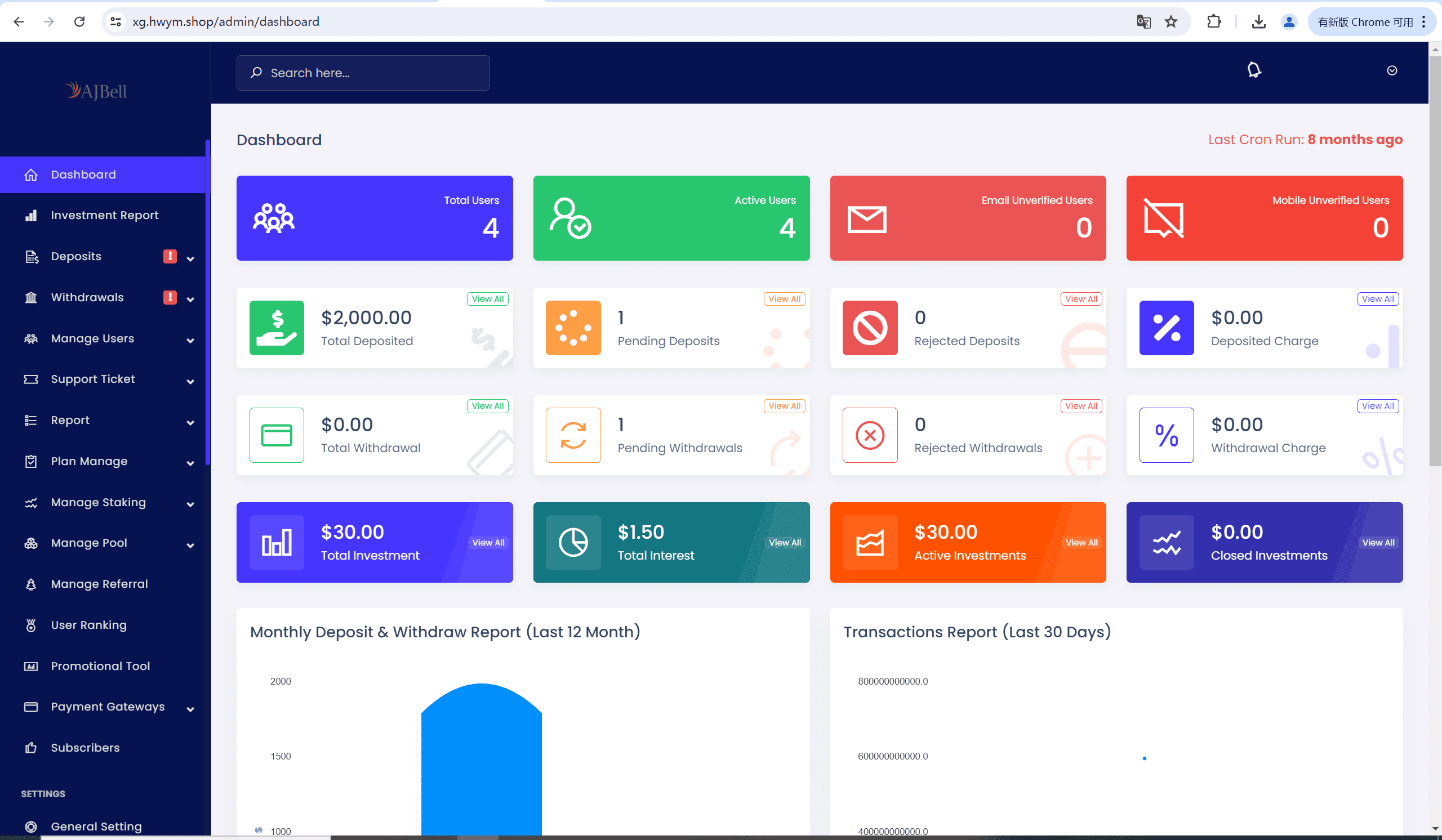
Task: Click the Total Users people icon
Action: 274,218
